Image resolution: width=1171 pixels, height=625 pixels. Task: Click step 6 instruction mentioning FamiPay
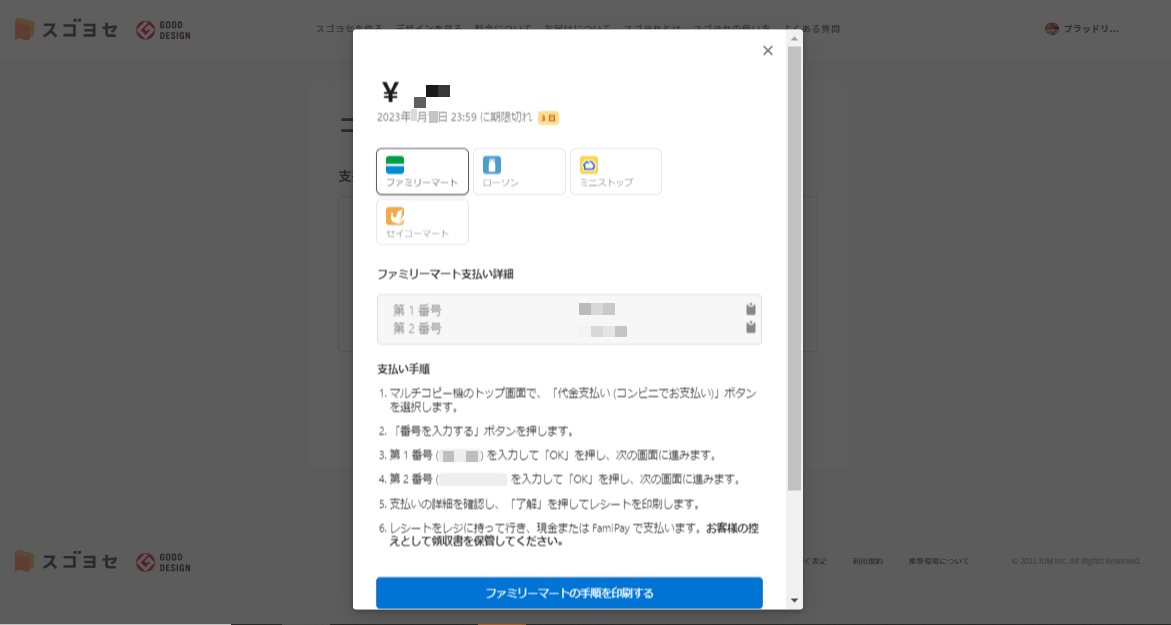tap(568, 534)
